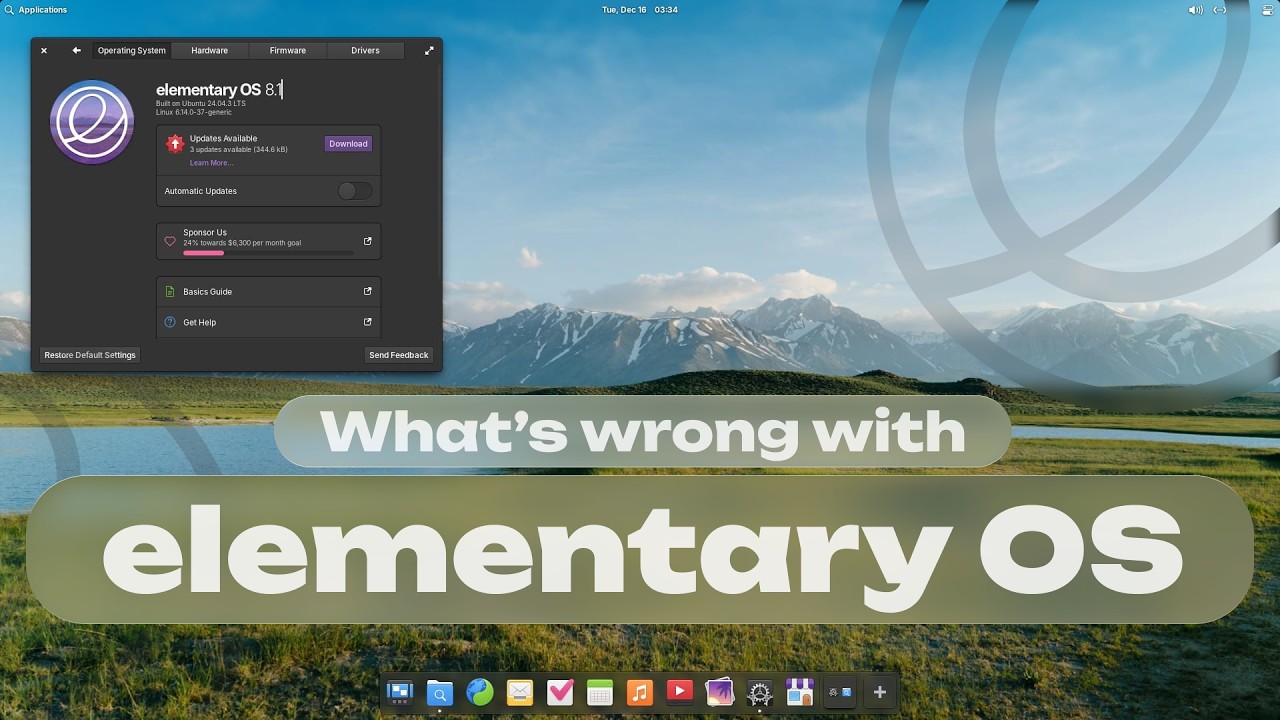Add a new workspace with plus button
This screenshot has height=720, width=1280.
point(880,692)
